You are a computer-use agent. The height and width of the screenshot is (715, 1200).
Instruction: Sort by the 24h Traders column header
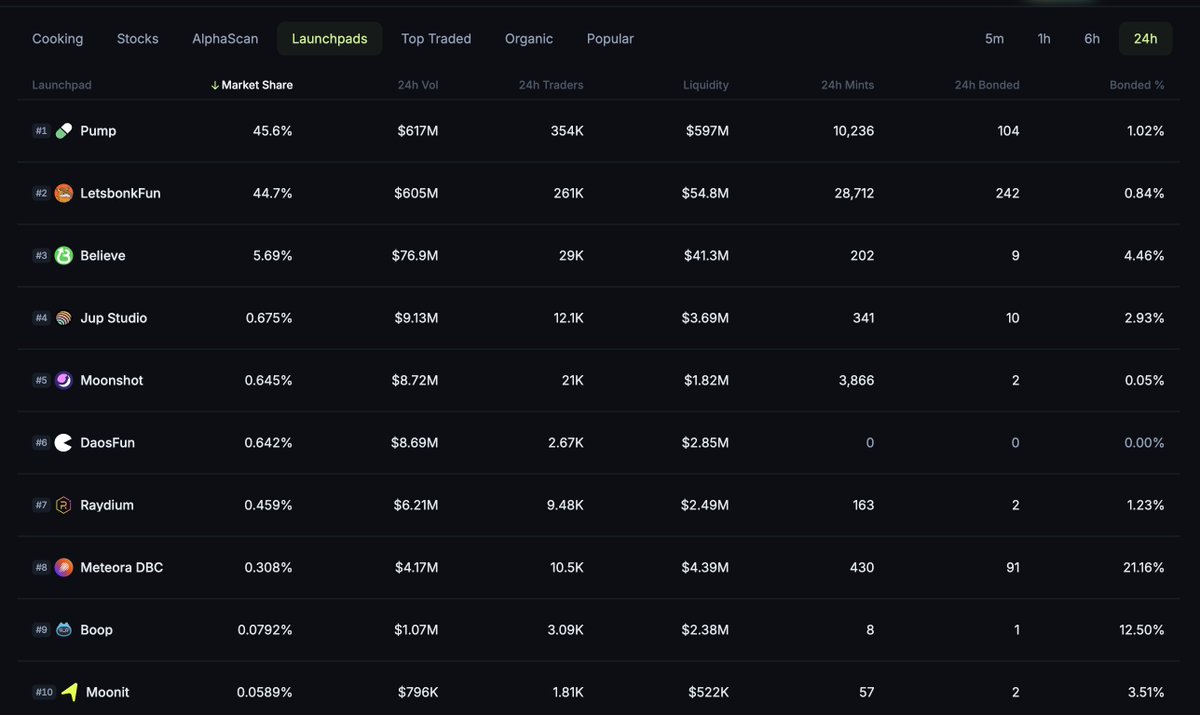click(551, 85)
